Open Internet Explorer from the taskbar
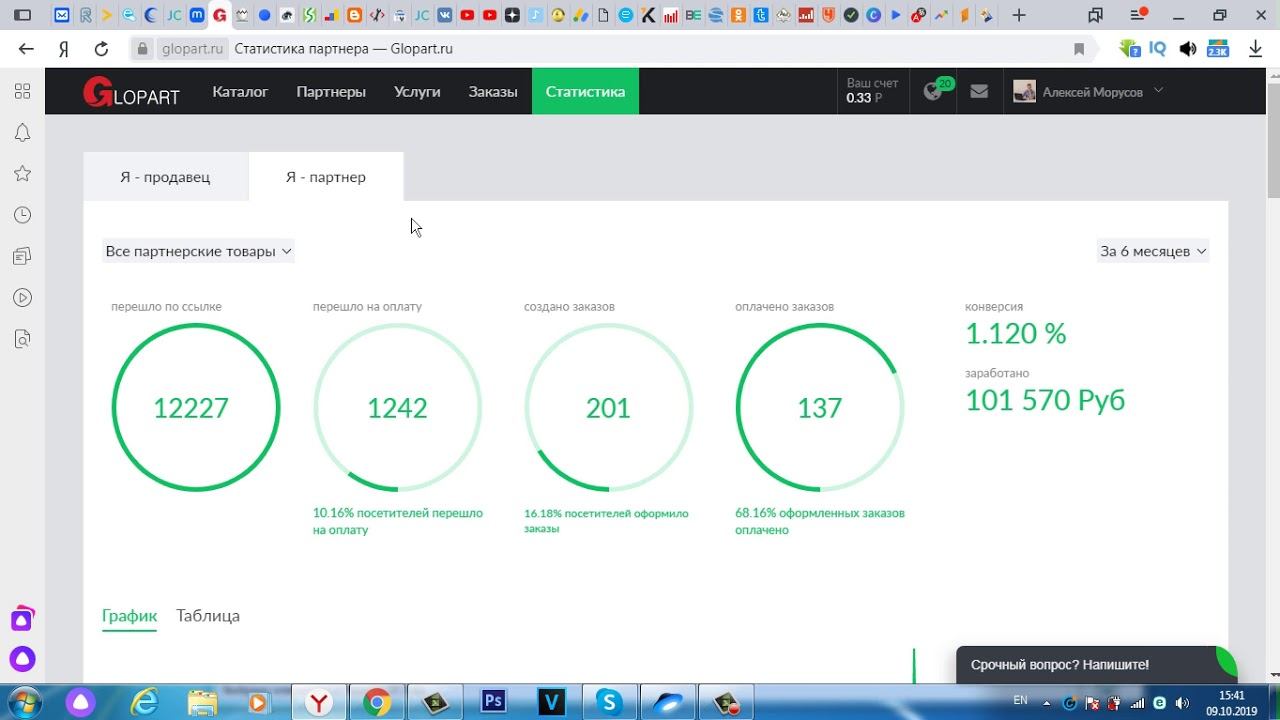This screenshot has height=720, width=1280. (145, 702)
